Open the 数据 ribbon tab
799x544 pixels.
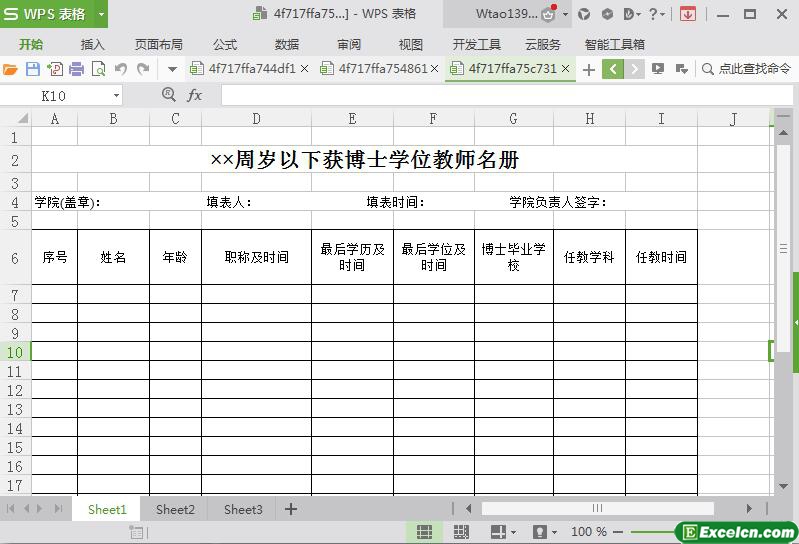coord(287,45)
